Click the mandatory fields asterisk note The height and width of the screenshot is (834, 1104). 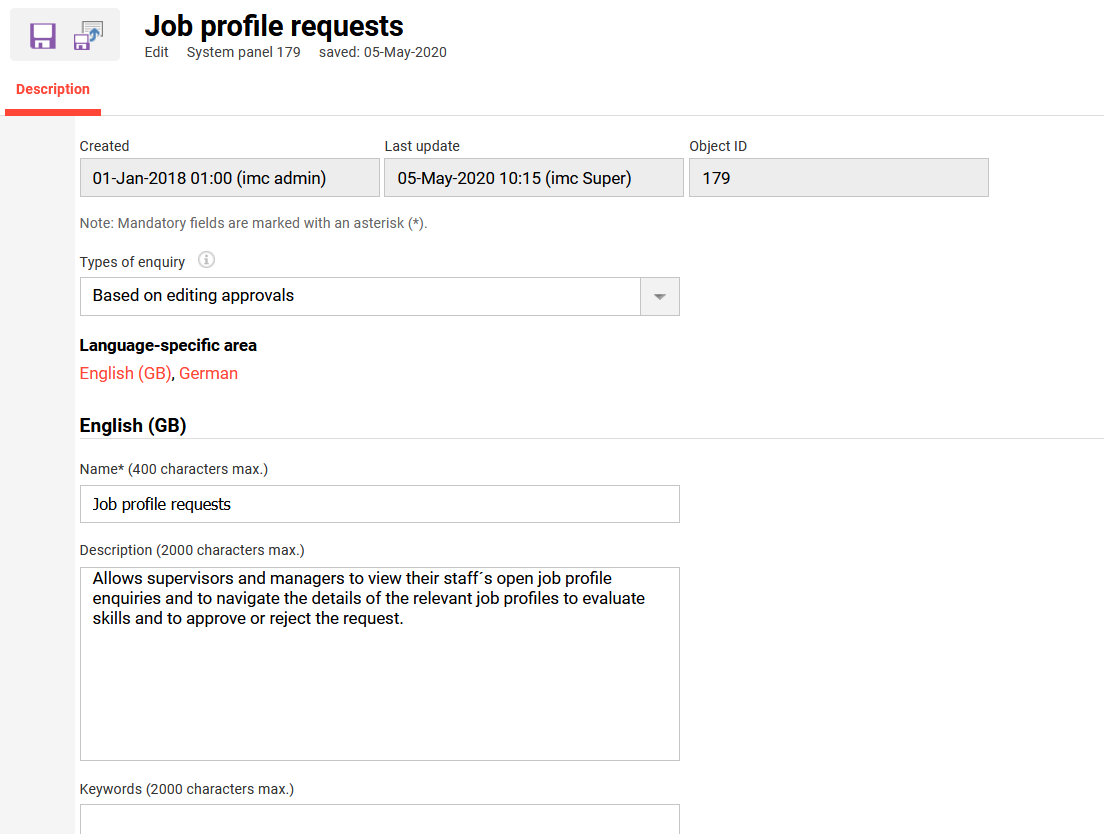click(253, 223)
